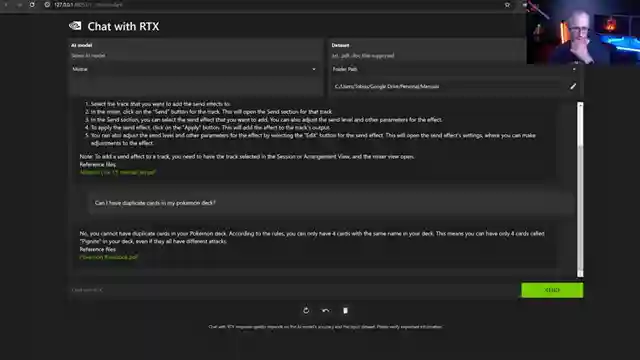Click the answer text starting 'No, you cannot'

point(312,237)
